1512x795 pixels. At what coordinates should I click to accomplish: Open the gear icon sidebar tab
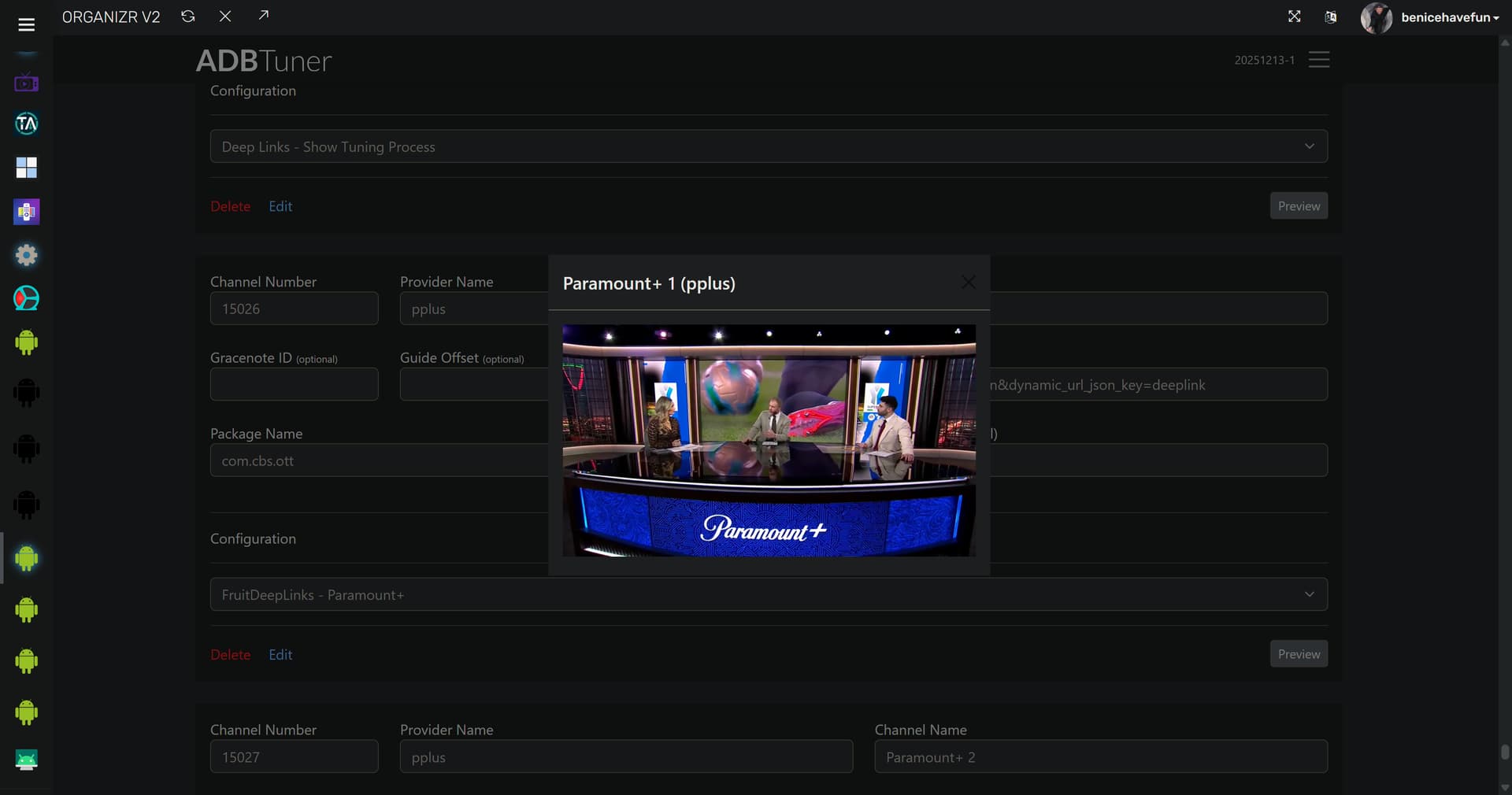(26, 255)
